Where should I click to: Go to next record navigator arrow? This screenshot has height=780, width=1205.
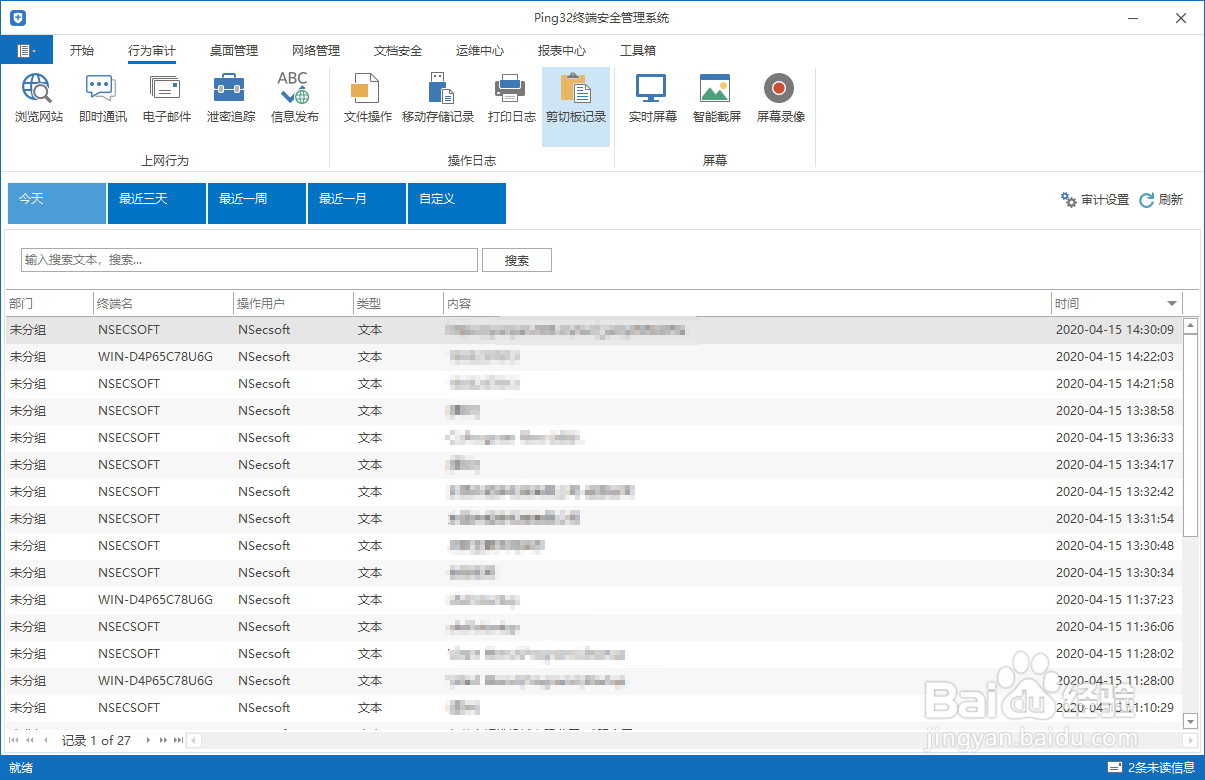point(149,740)
